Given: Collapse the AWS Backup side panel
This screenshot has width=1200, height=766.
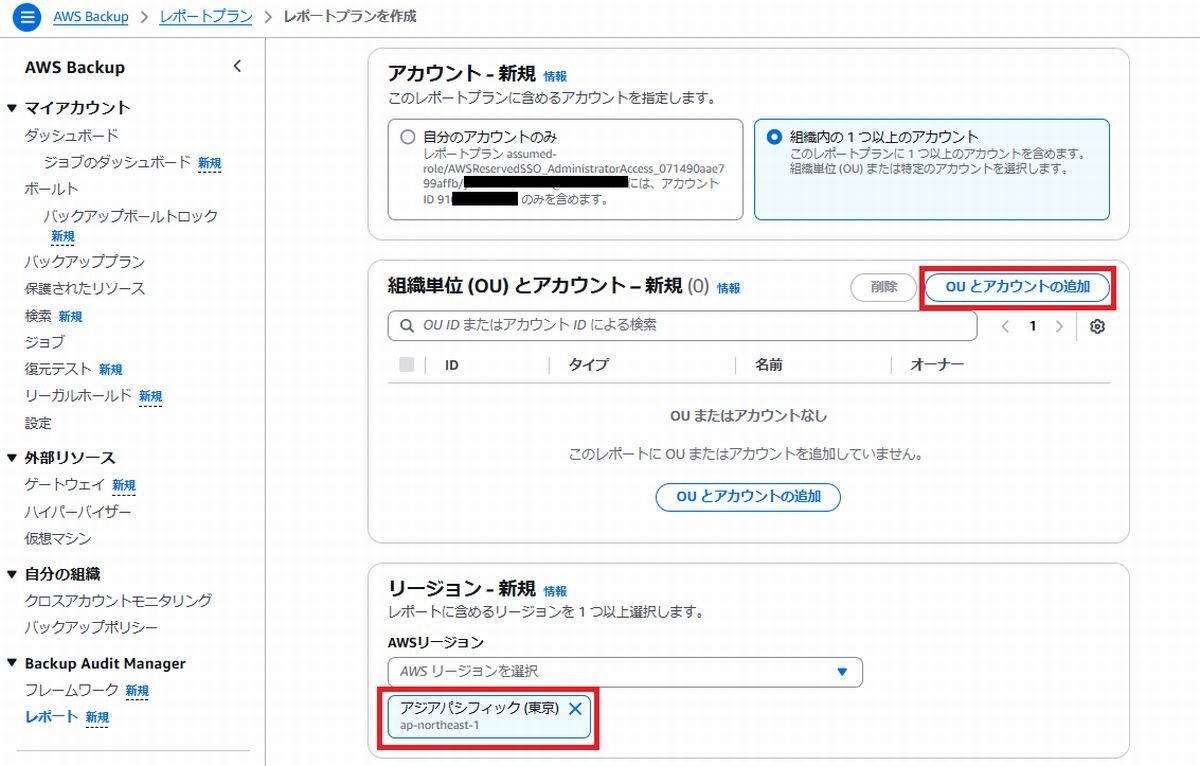Looking at the screenshot, I should point(237,67).
